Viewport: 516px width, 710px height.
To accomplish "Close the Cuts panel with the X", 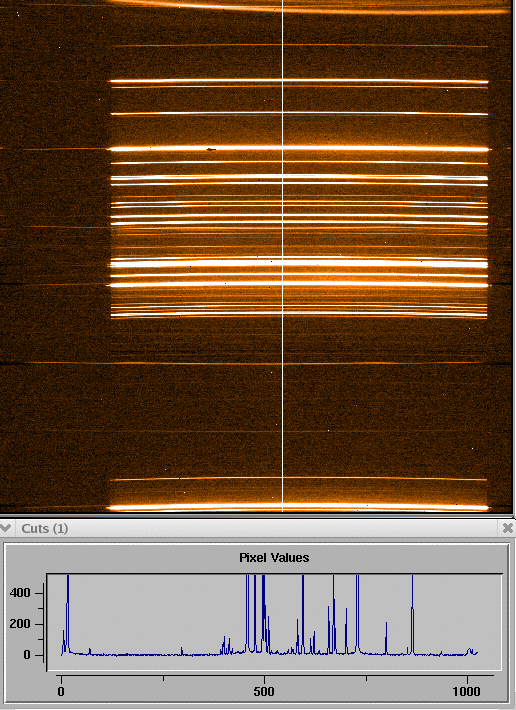I will coord(508,528).
